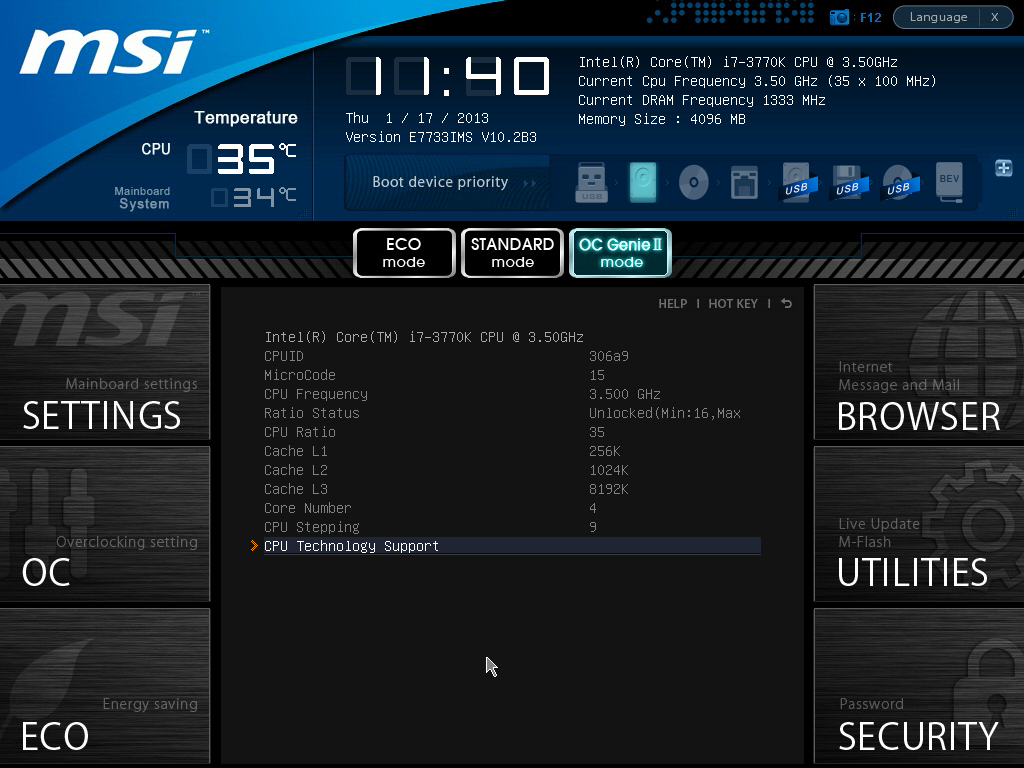Close the language selector with X
The image size is (1024, 768).
coord(995,17)
